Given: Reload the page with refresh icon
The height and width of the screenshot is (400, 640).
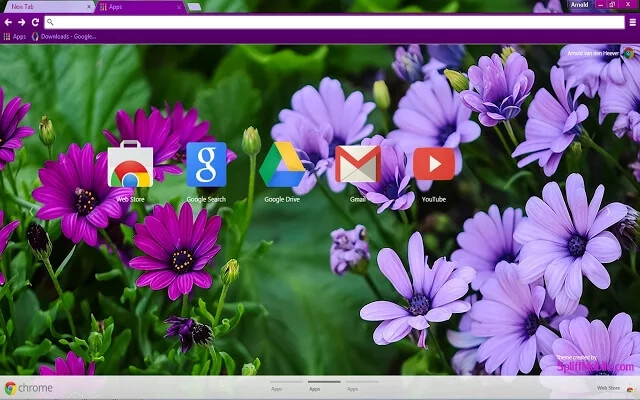Looking at the screenshot, I should (x=36, y=22).
